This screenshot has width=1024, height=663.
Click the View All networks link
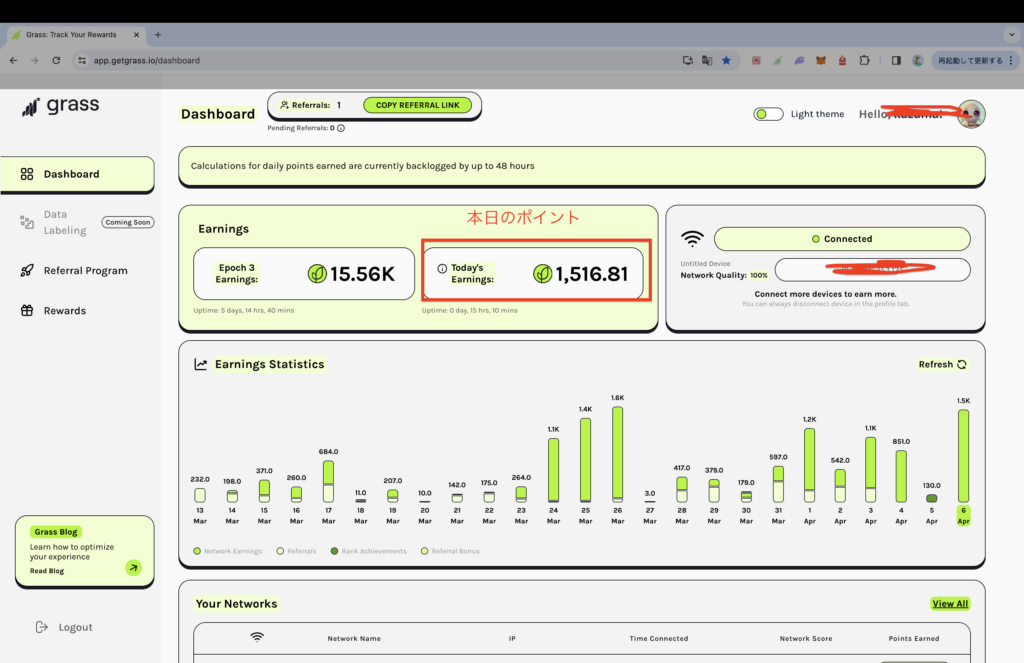[x=950, y=604]
